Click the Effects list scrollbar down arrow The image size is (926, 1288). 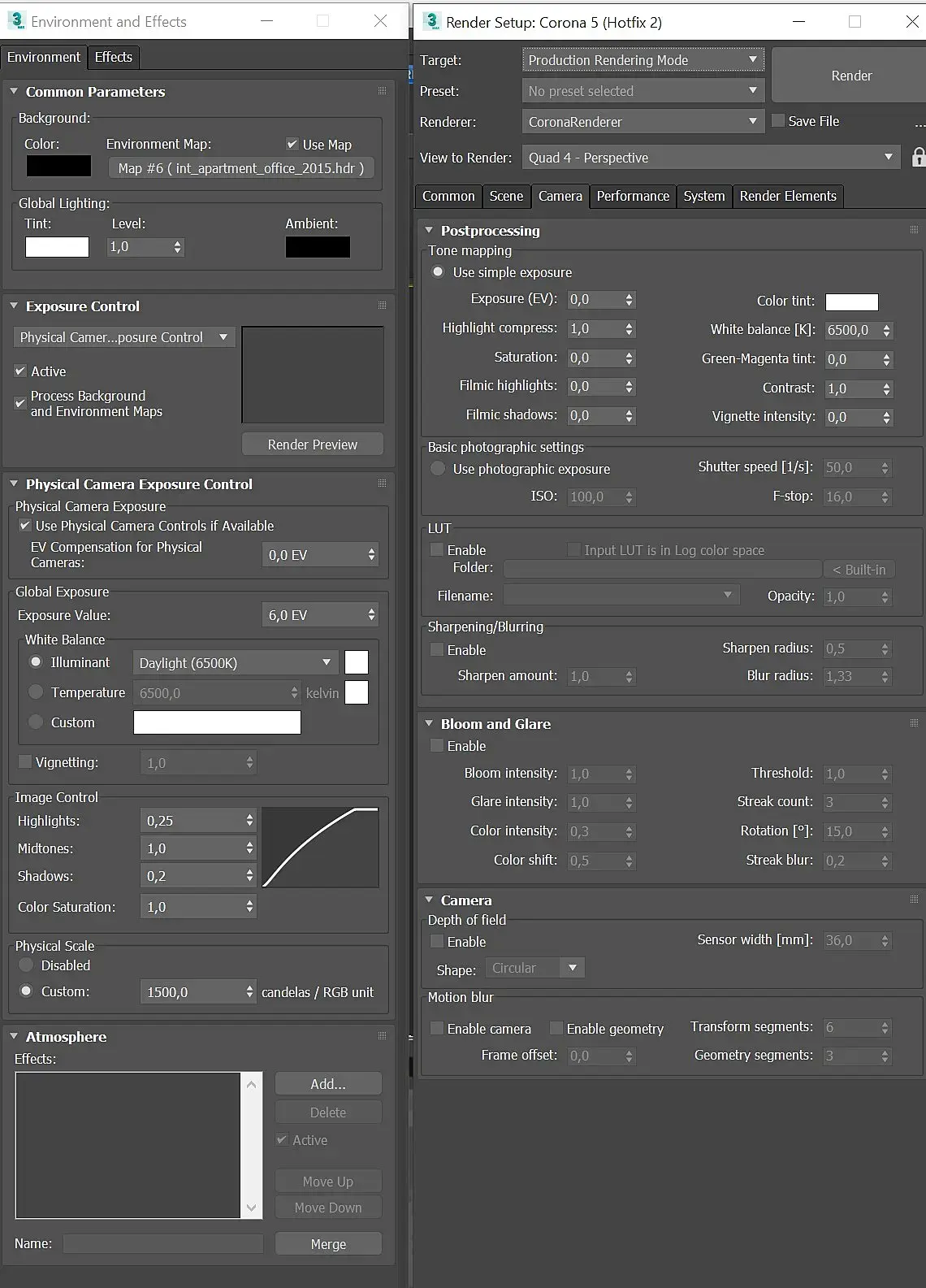251,1208
